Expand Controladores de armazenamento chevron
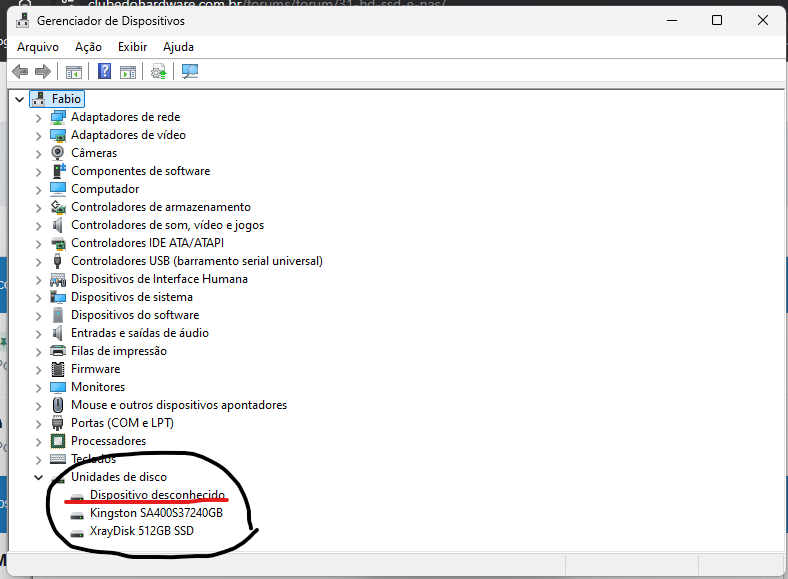The image size is (788, 579). click(x=39, y=208)
